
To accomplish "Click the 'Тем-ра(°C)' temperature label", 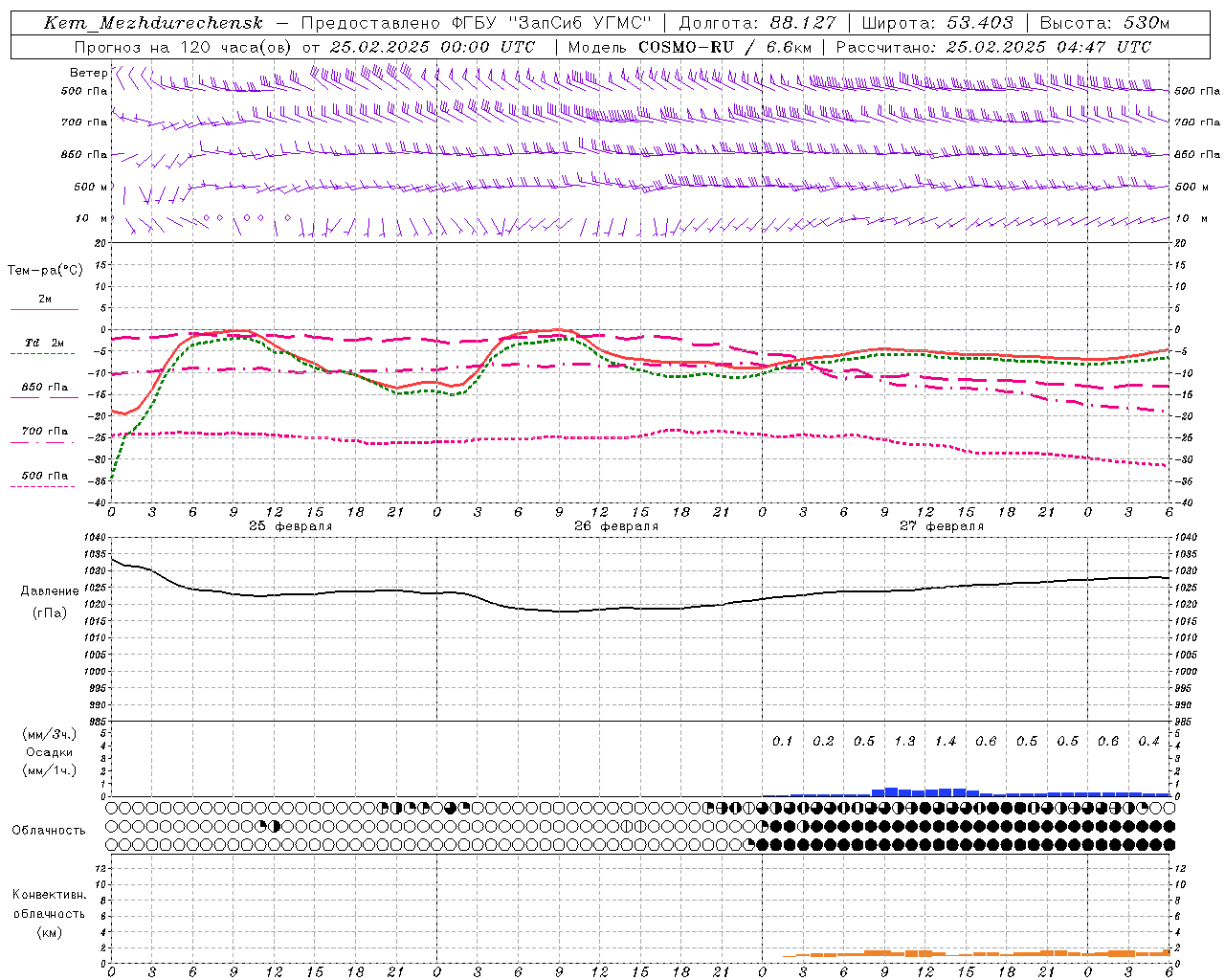I will click(x=45, y=271).
